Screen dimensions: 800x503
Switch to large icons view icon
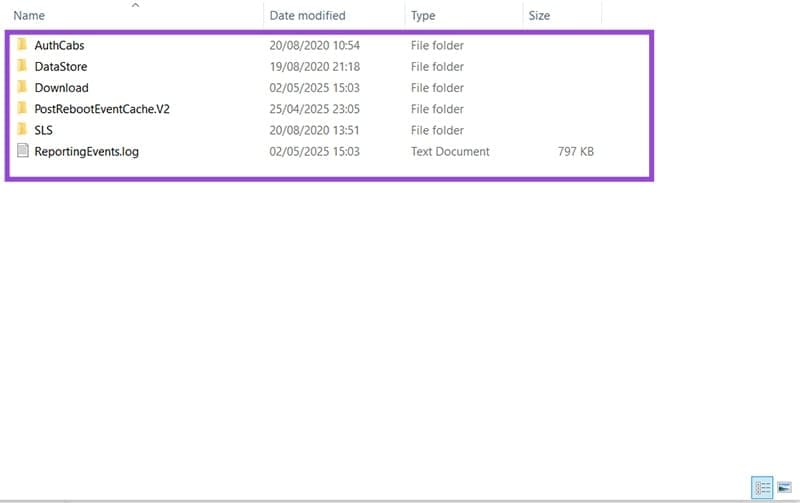coord(784,488)
